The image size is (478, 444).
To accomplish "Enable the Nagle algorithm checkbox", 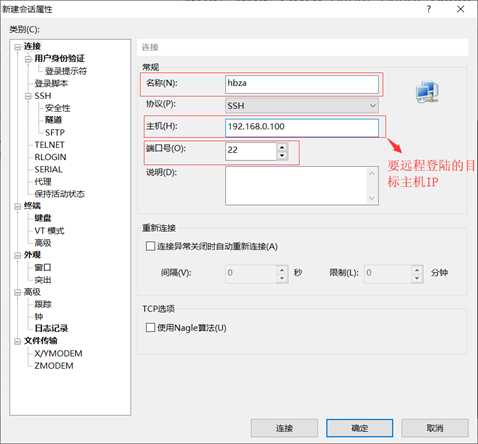I will pyautogui.click(x=150, y=328).
